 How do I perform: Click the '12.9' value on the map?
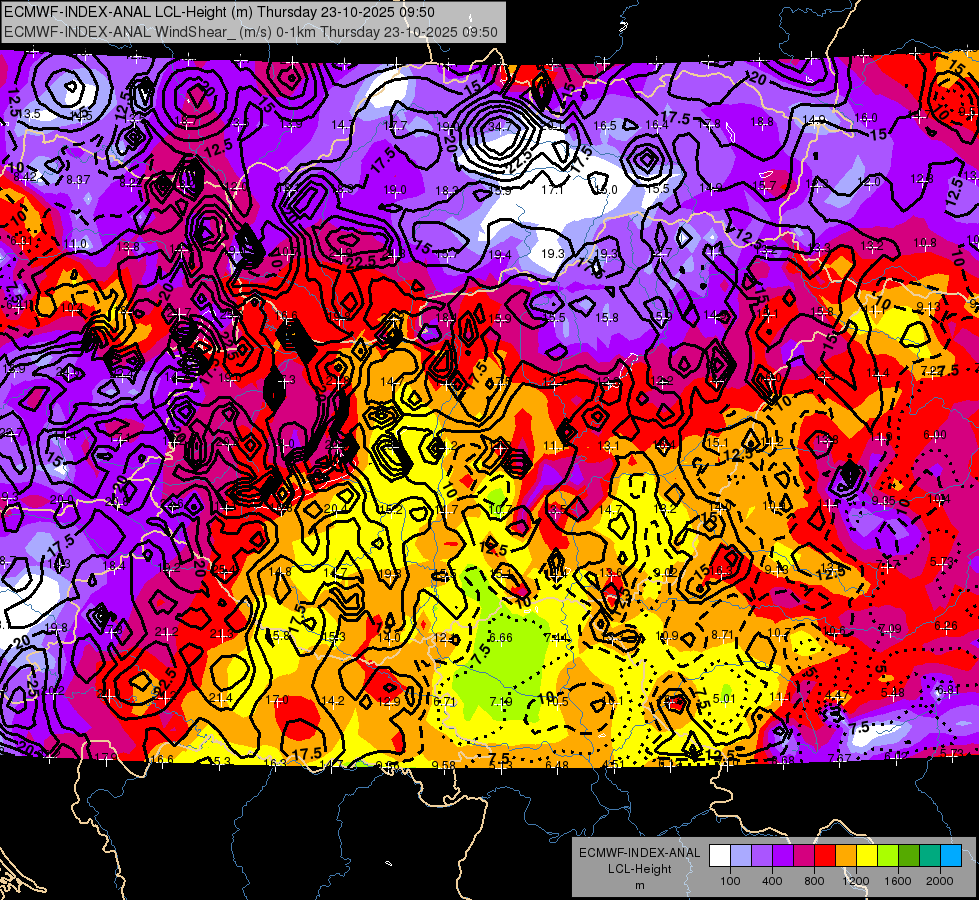click(x=388, y=701)
